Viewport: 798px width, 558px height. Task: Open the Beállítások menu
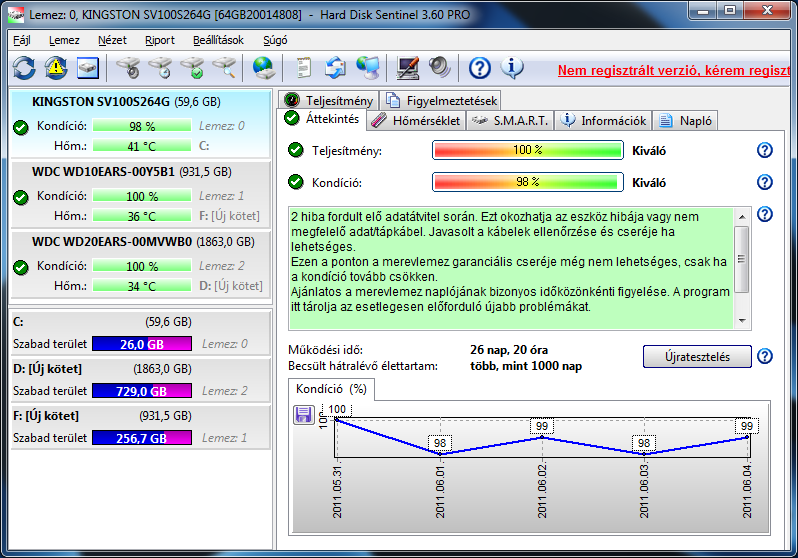pyautogui.click(x=218, y=40)
